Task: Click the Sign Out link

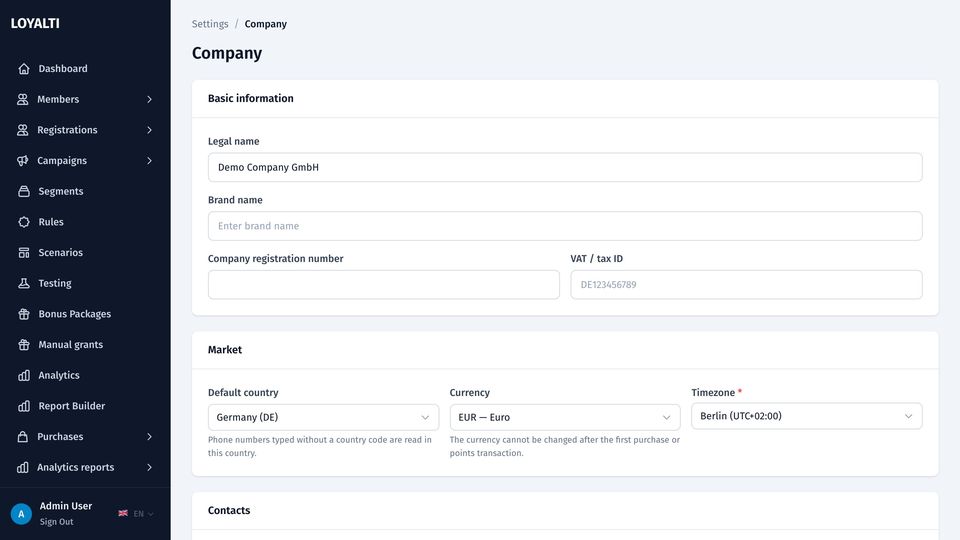Action: (x=56, y=522)
